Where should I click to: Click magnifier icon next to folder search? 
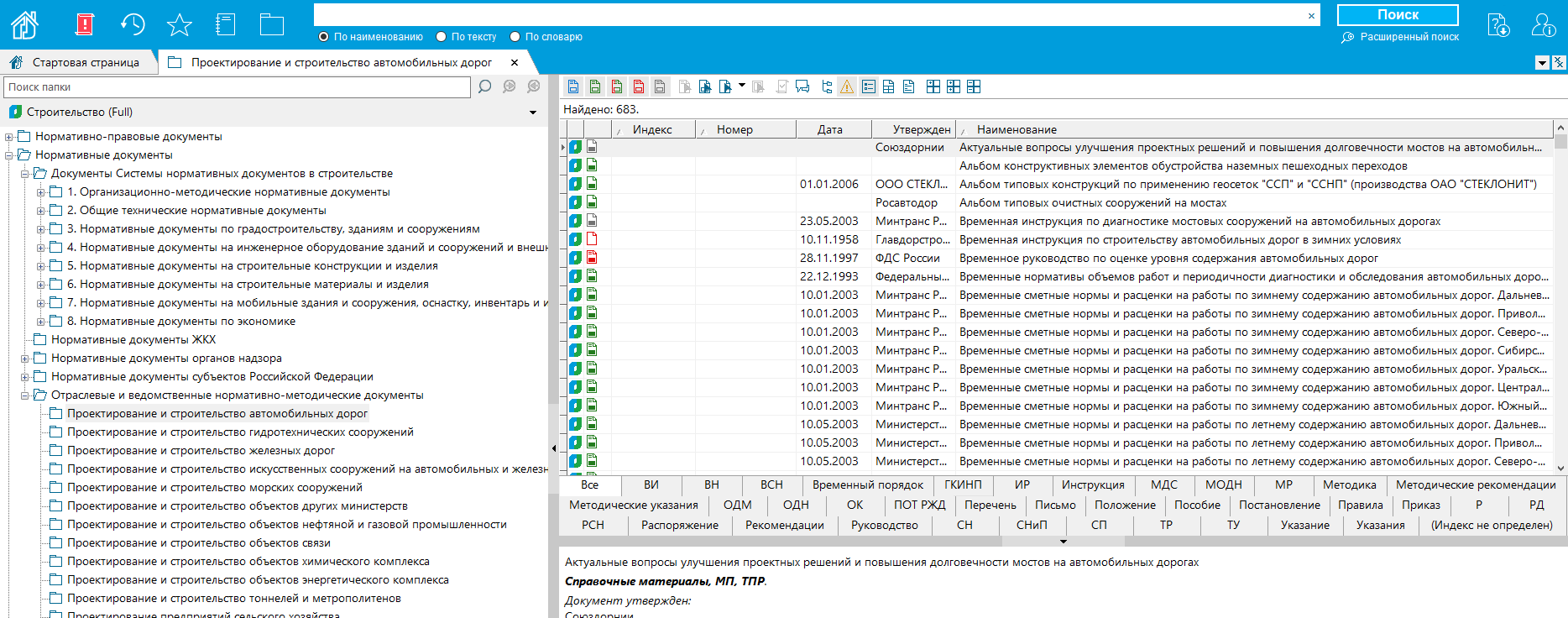[484, 86]
